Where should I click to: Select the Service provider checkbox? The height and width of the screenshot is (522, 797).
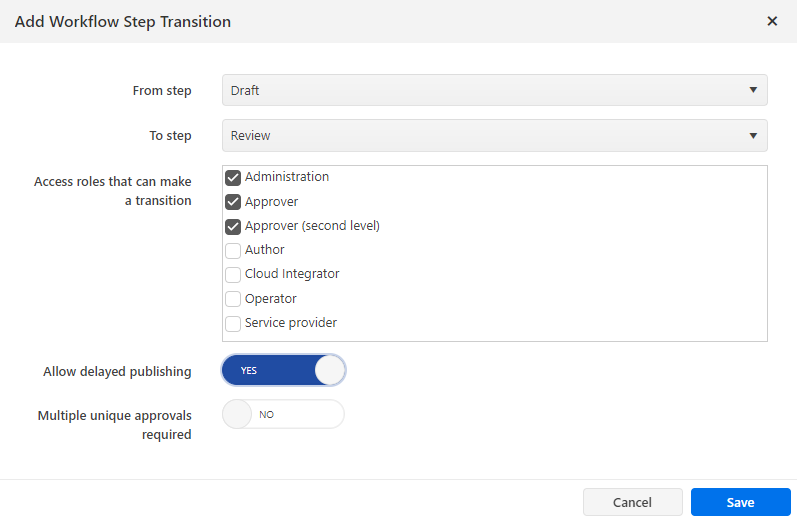click(233, 324)
